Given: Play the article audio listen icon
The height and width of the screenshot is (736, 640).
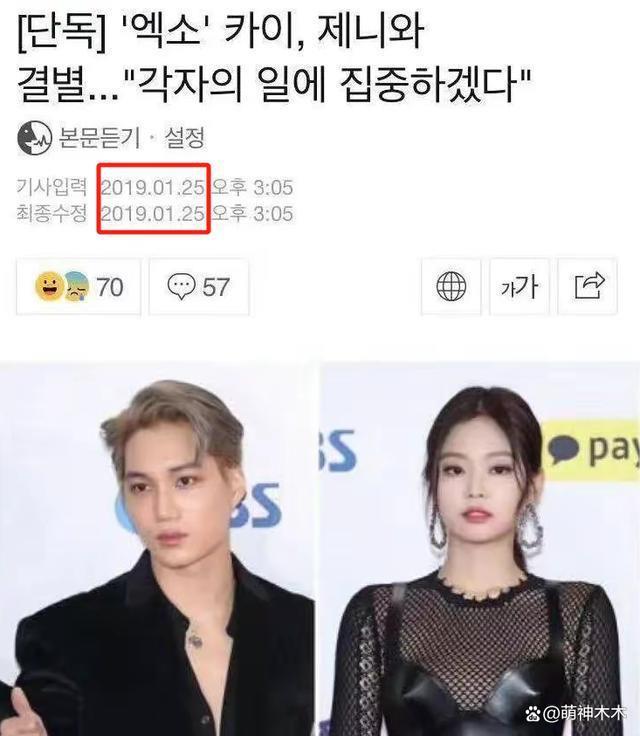Looking at the screenshot, I should [34, 138].
